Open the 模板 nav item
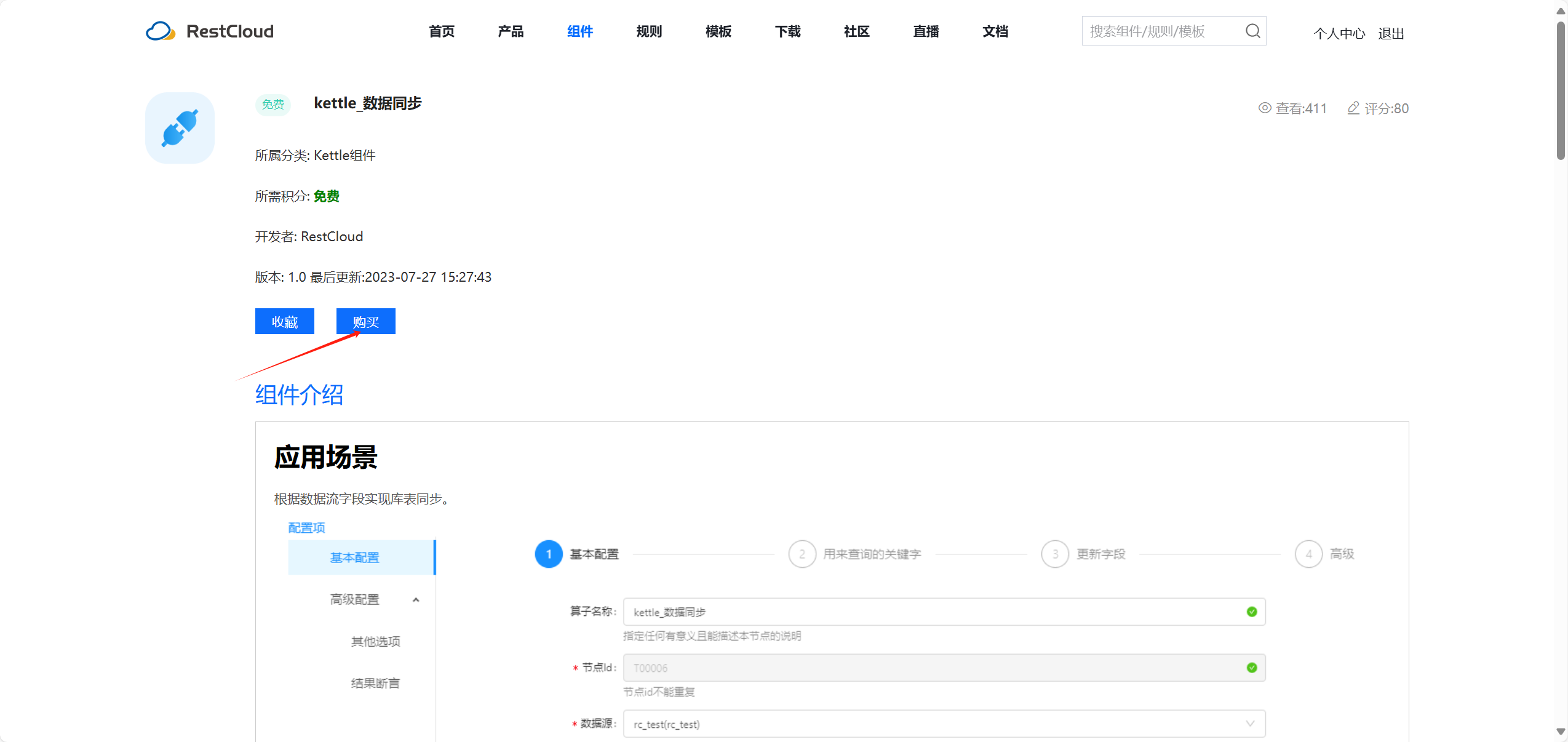This screenshot has width=1568, height=742. coord(718,31)
